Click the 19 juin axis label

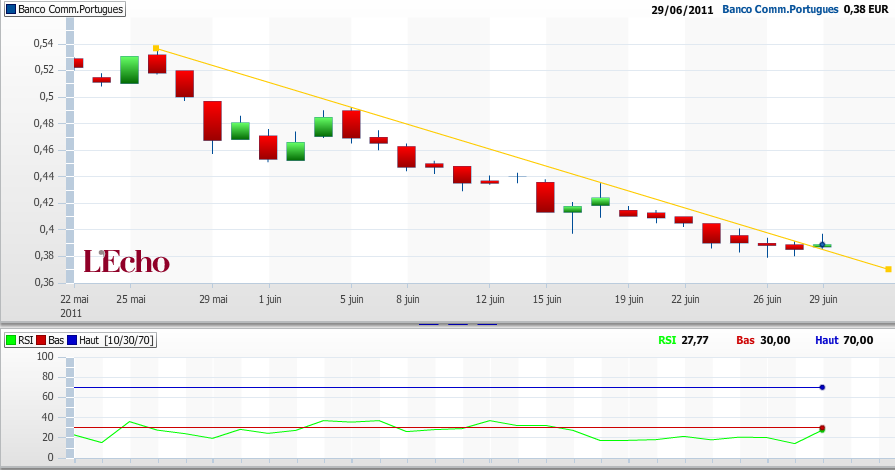628,299
